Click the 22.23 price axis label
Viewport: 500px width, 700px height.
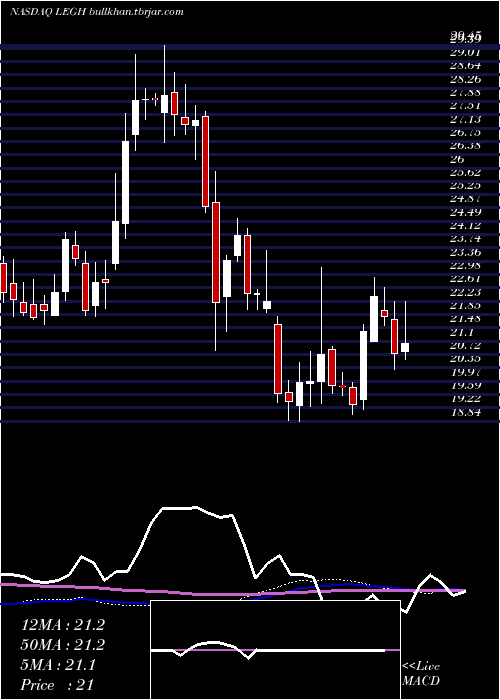tap(466, 292)
